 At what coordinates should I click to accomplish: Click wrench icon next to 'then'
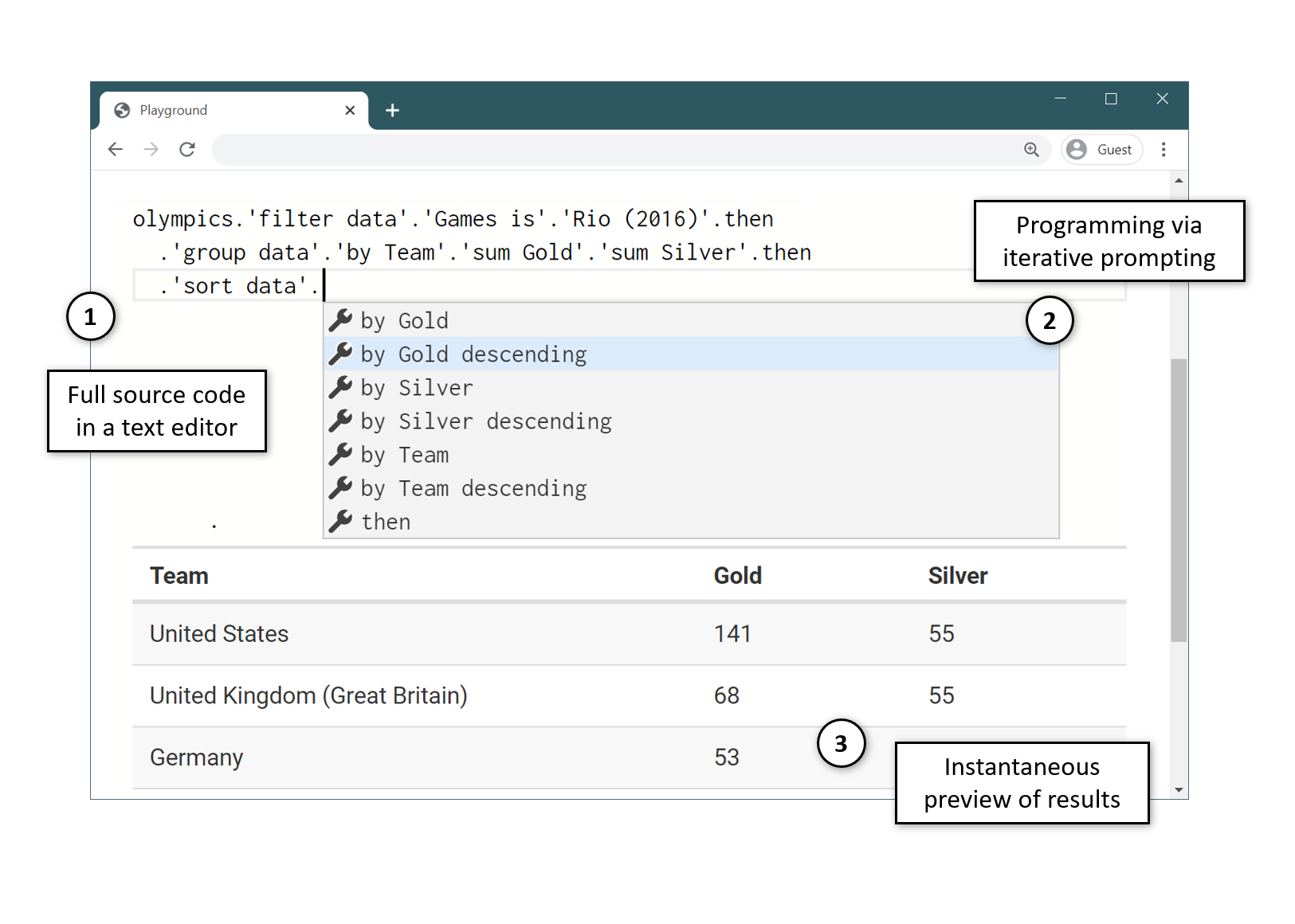pos(341,521)
